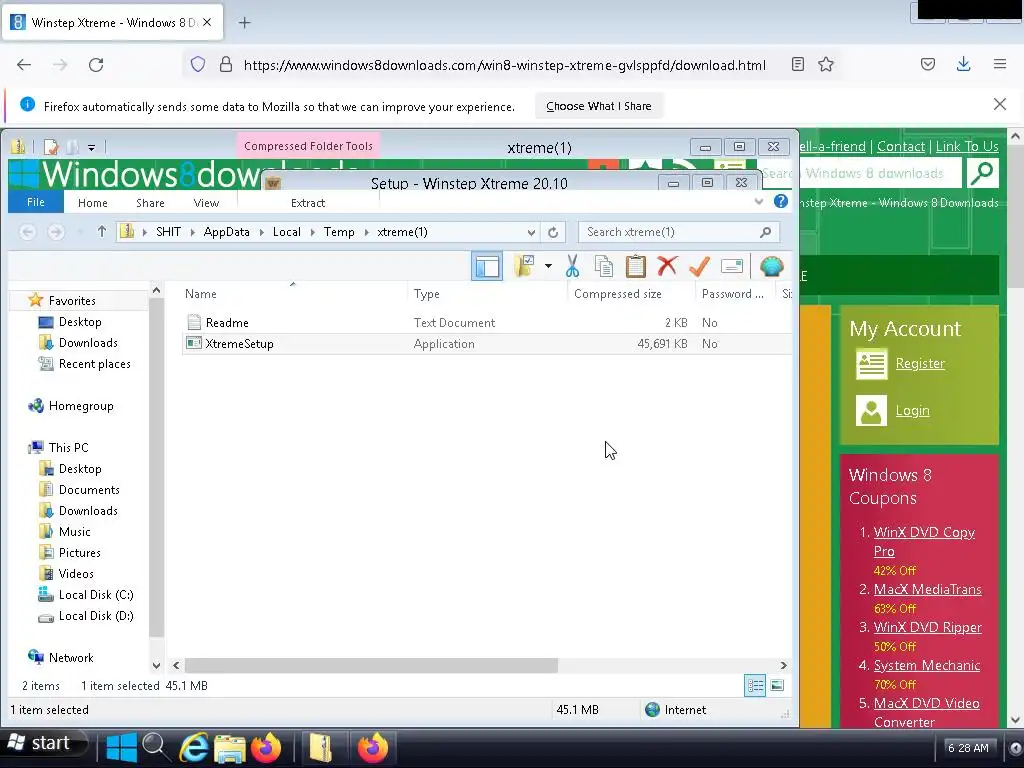Sort by Compressed size column header
This screenshot has width=1024, height=768.
tap(618, 294)
